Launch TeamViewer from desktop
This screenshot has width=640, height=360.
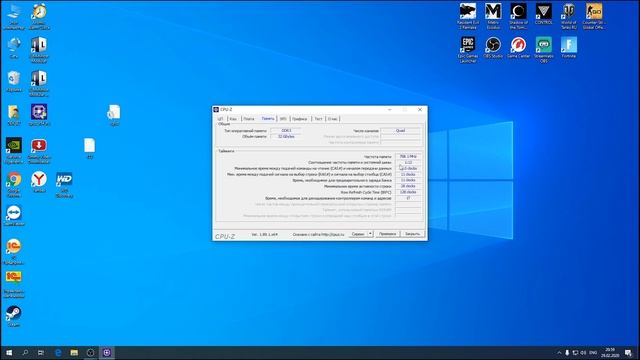[x=14, y=215]
